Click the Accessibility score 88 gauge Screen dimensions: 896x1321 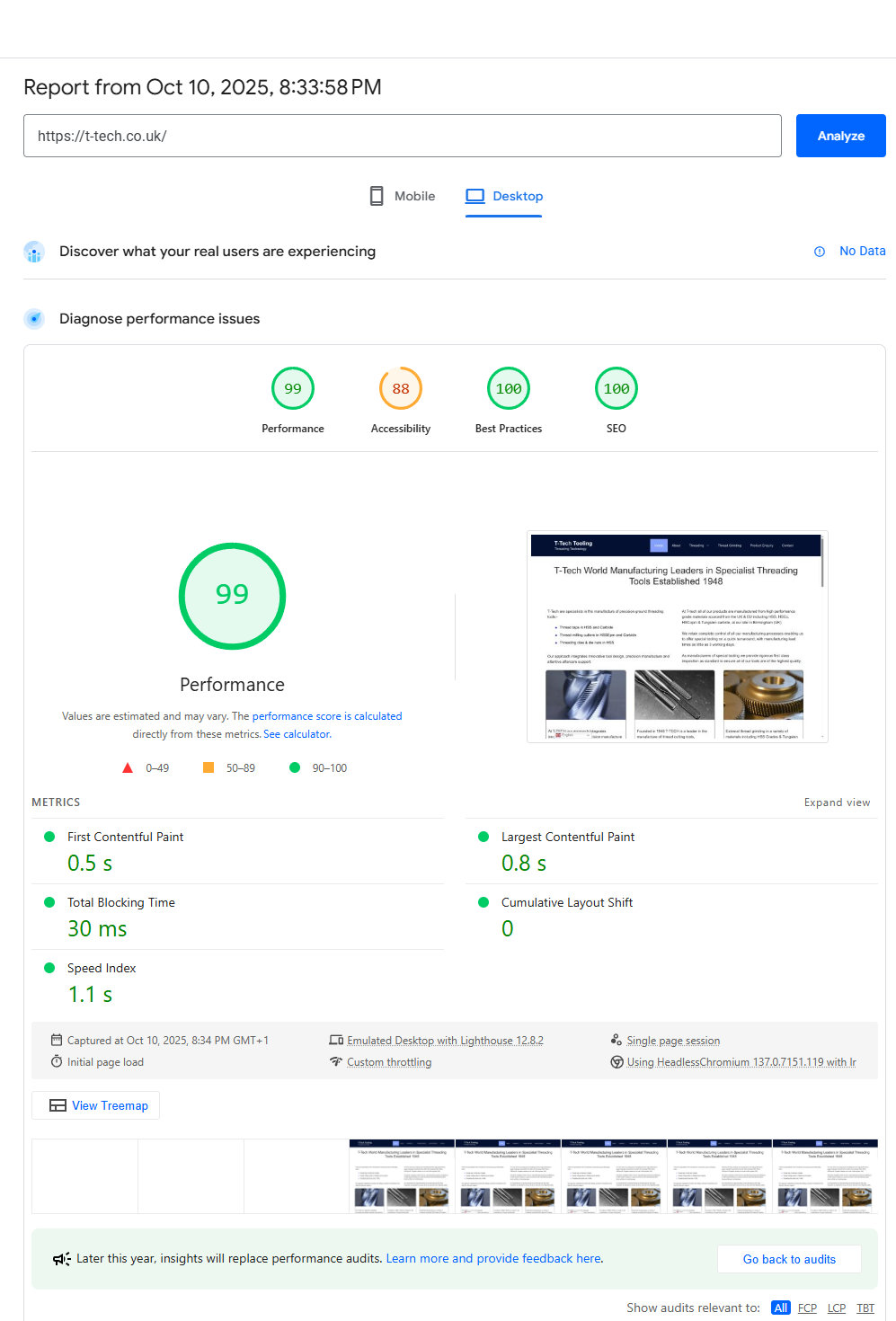click(x=401, y=389)
